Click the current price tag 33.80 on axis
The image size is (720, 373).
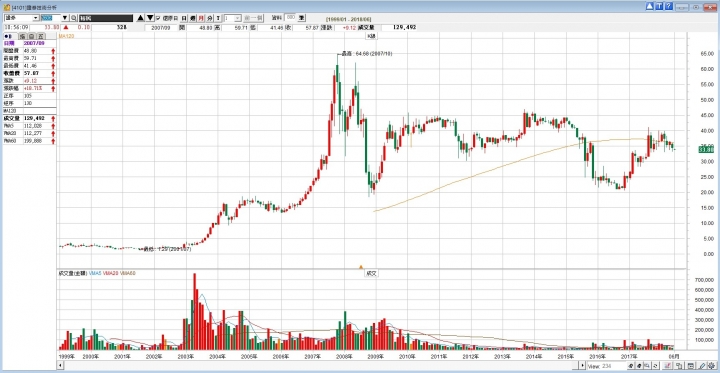(x=705, y=150)
